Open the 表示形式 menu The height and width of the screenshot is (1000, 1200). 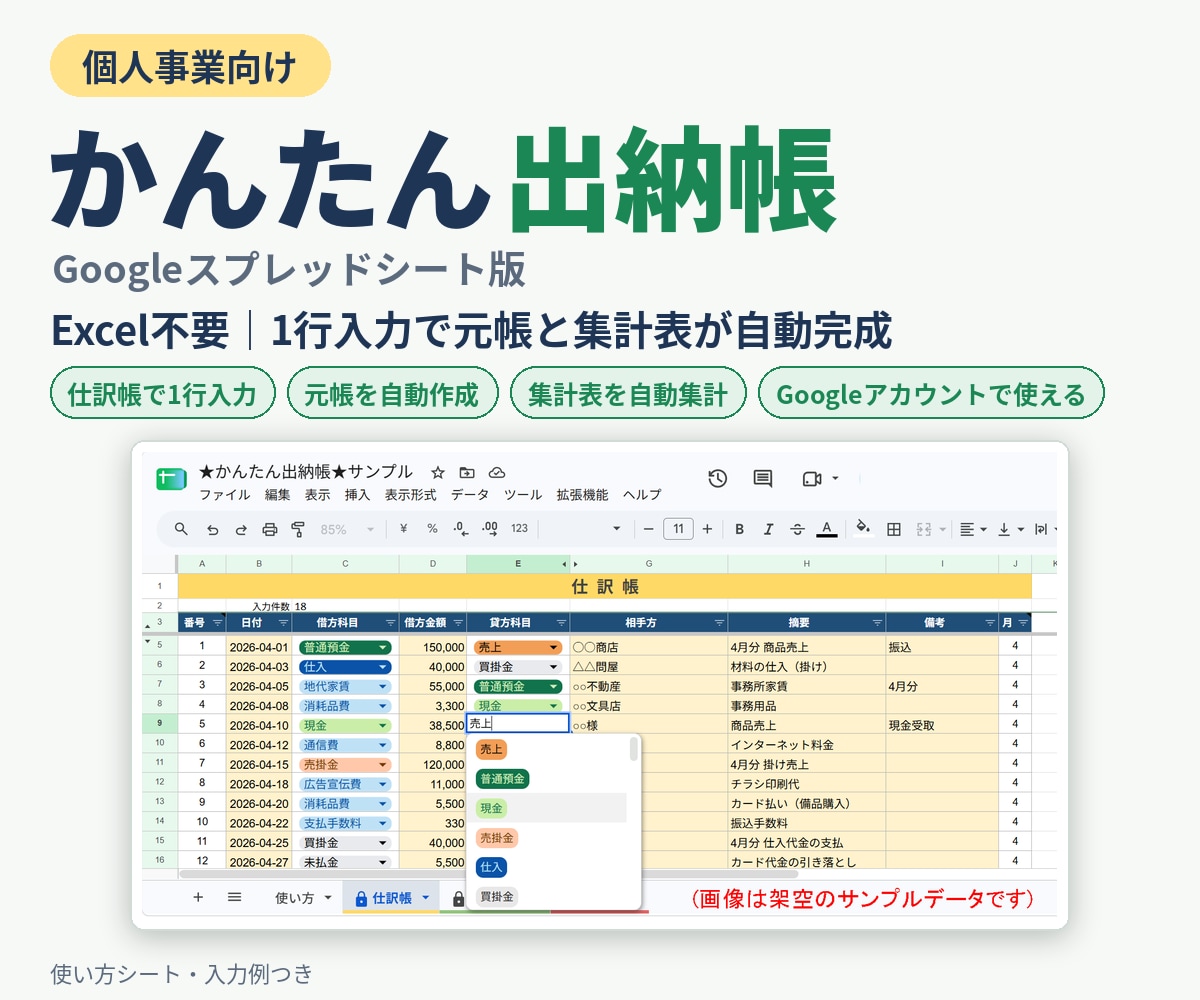tap(411, 495)
